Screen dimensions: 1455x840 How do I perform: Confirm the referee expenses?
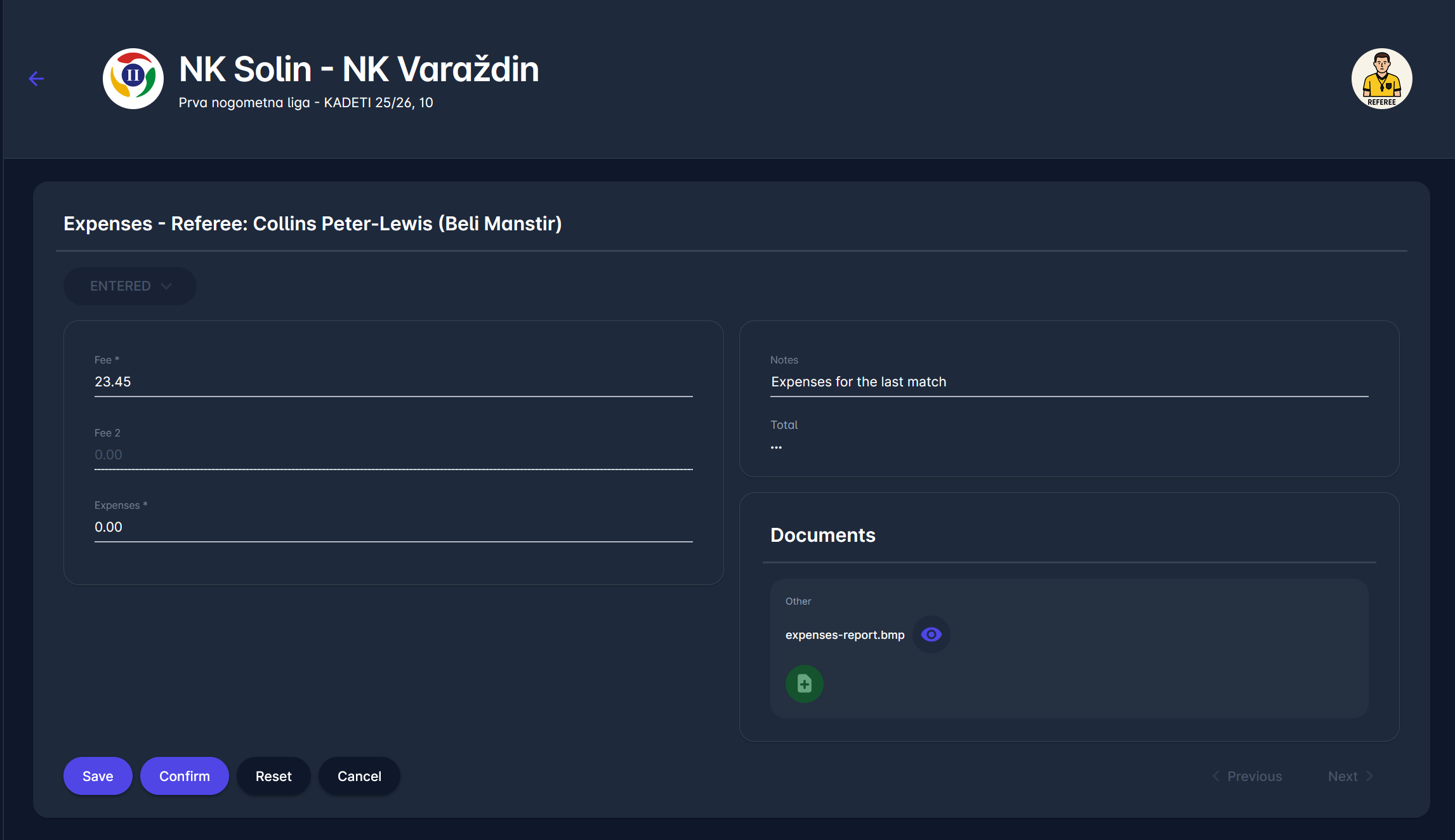(x=184, y=776)
